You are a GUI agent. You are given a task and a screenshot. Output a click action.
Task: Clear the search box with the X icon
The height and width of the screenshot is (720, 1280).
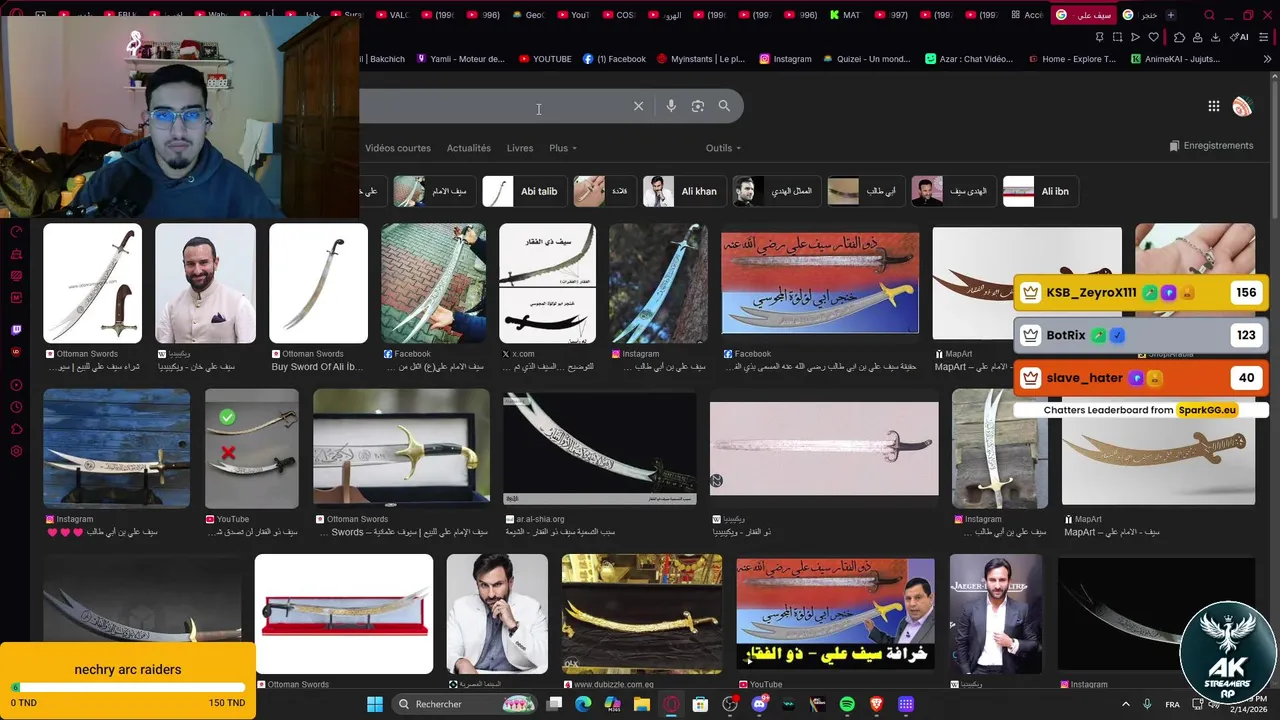[638, 106]
